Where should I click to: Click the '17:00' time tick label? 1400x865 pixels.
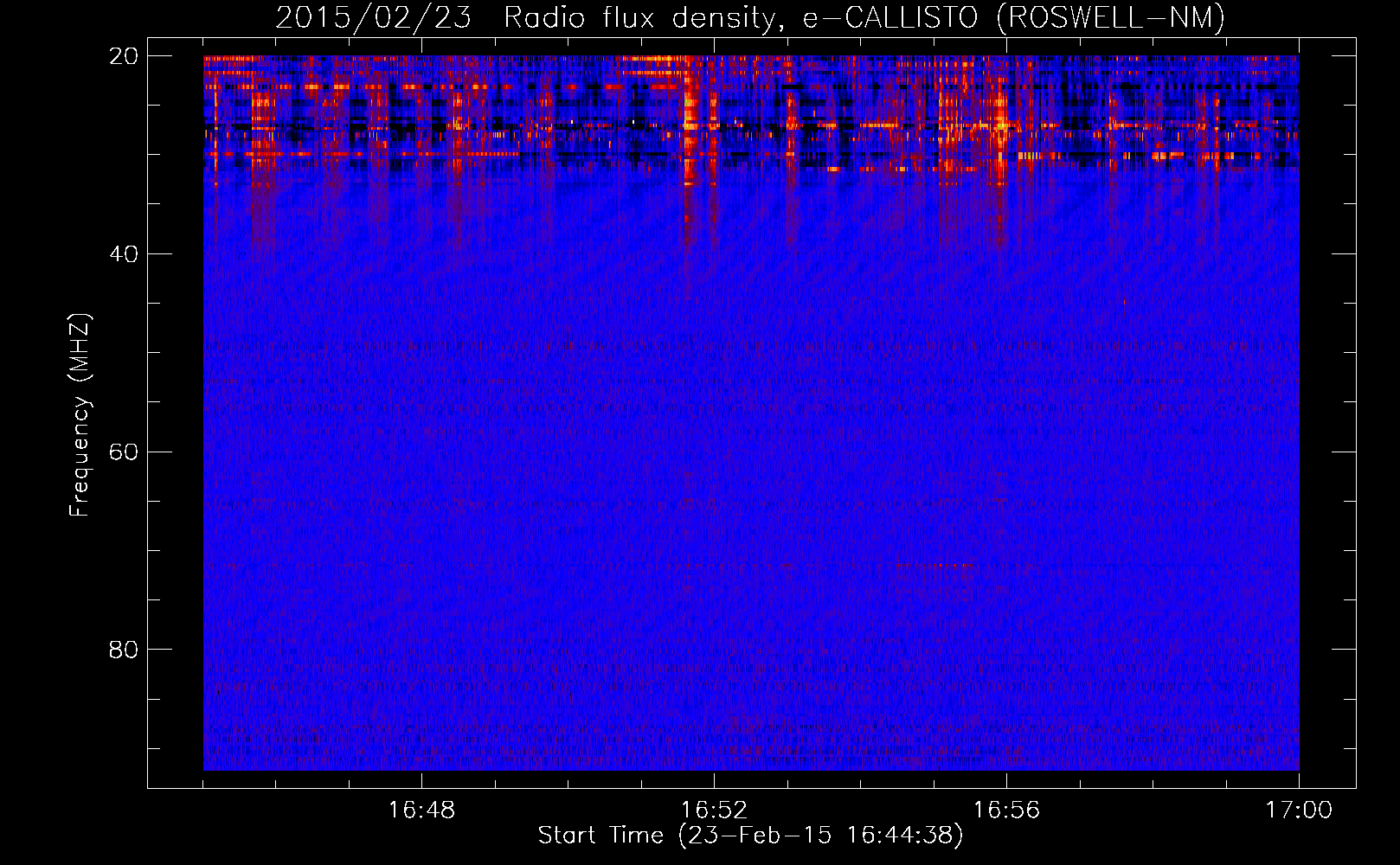(1299, 811)
